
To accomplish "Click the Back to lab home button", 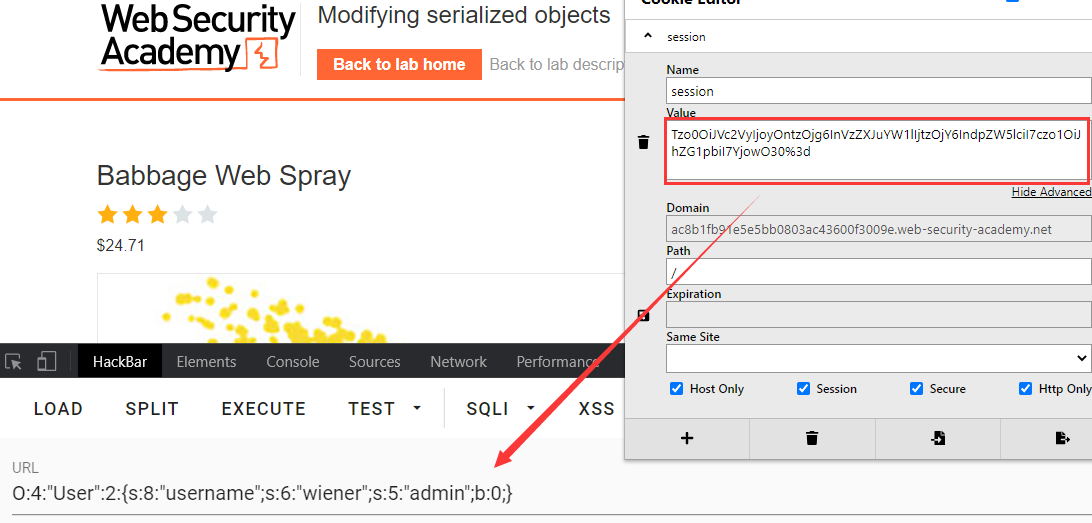I will pyautogui.click(x=399, y=65).
